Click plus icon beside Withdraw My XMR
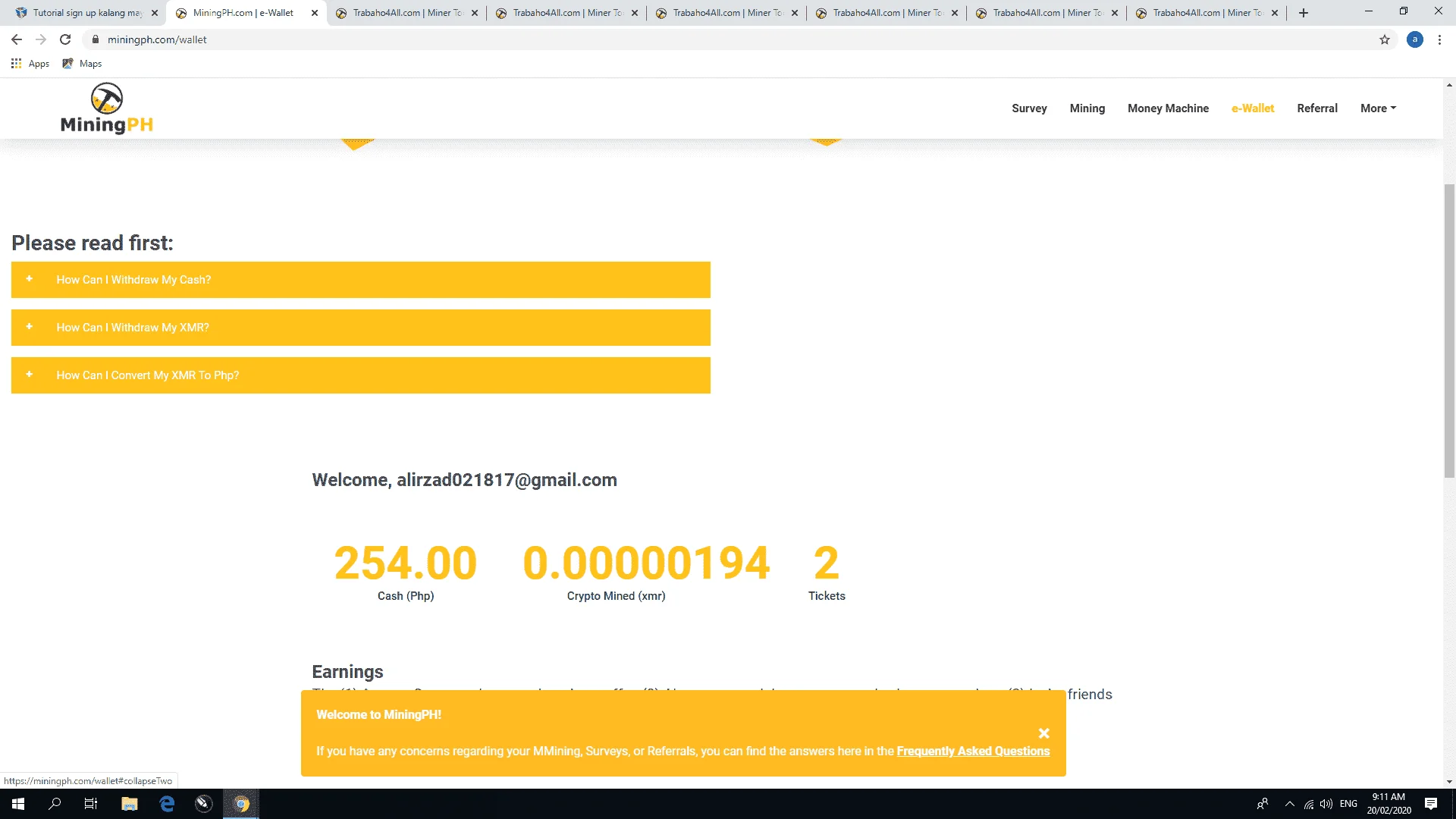Viewport: 1456px width, 819px height. [x=30, y=327]
